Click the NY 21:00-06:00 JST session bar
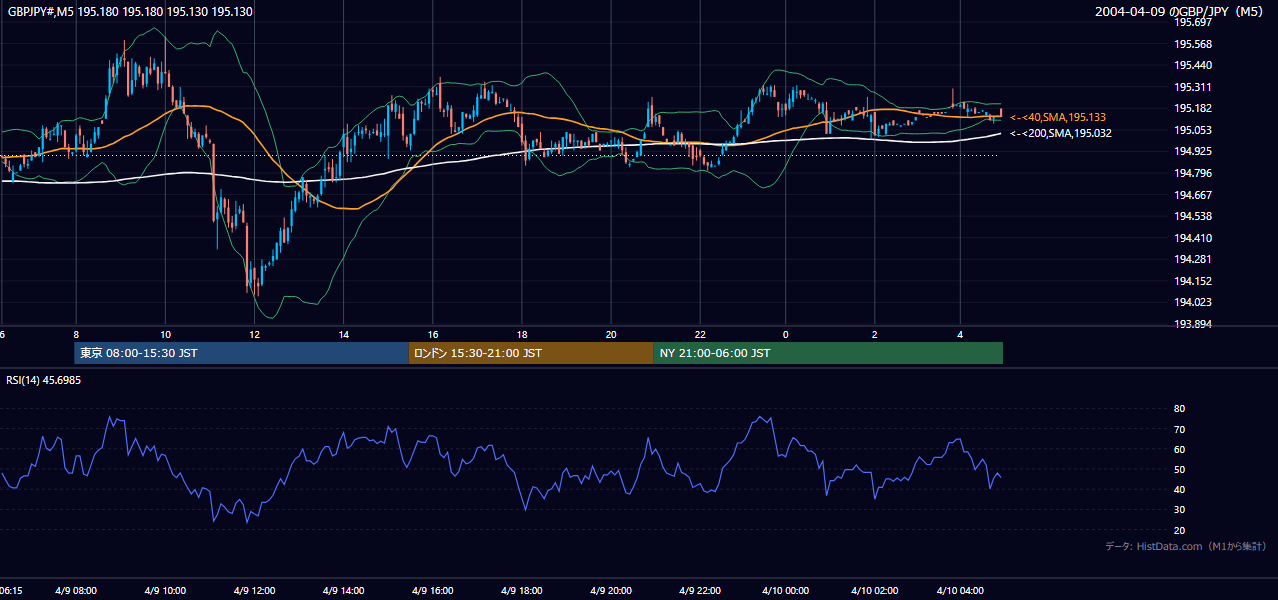 pos(828,353)
